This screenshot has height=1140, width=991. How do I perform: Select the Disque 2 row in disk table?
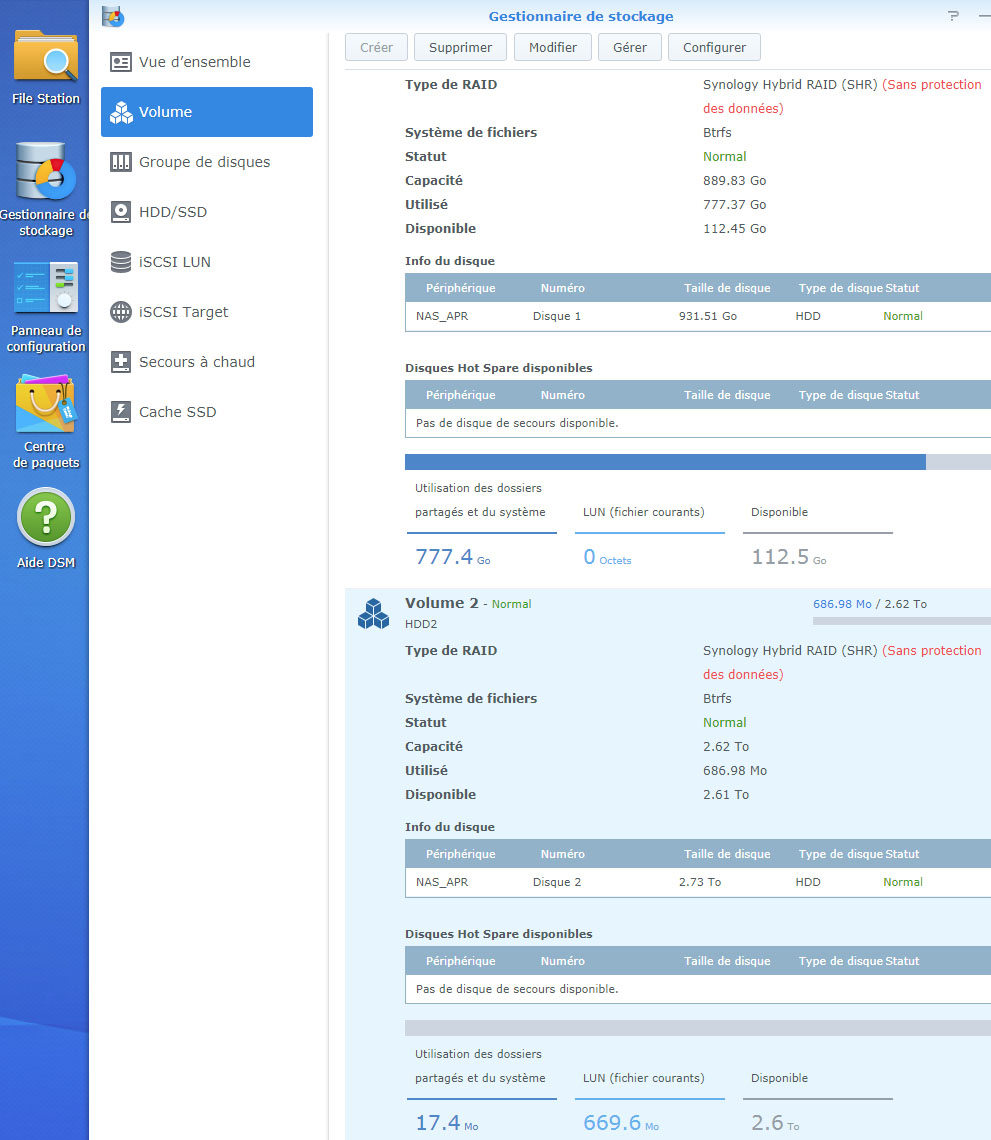pos(698,882)
